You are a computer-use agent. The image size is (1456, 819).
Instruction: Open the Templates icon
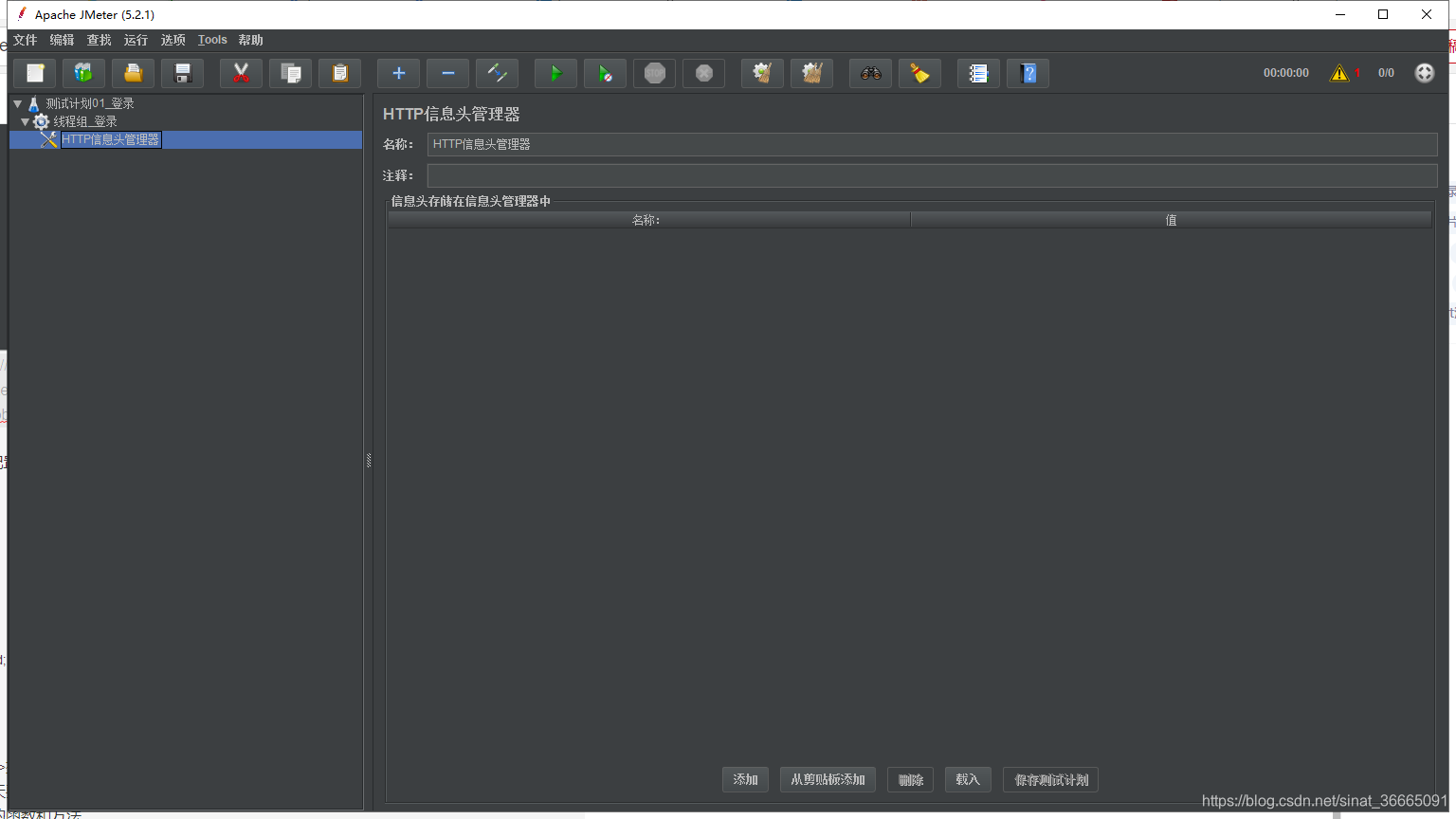84,73
